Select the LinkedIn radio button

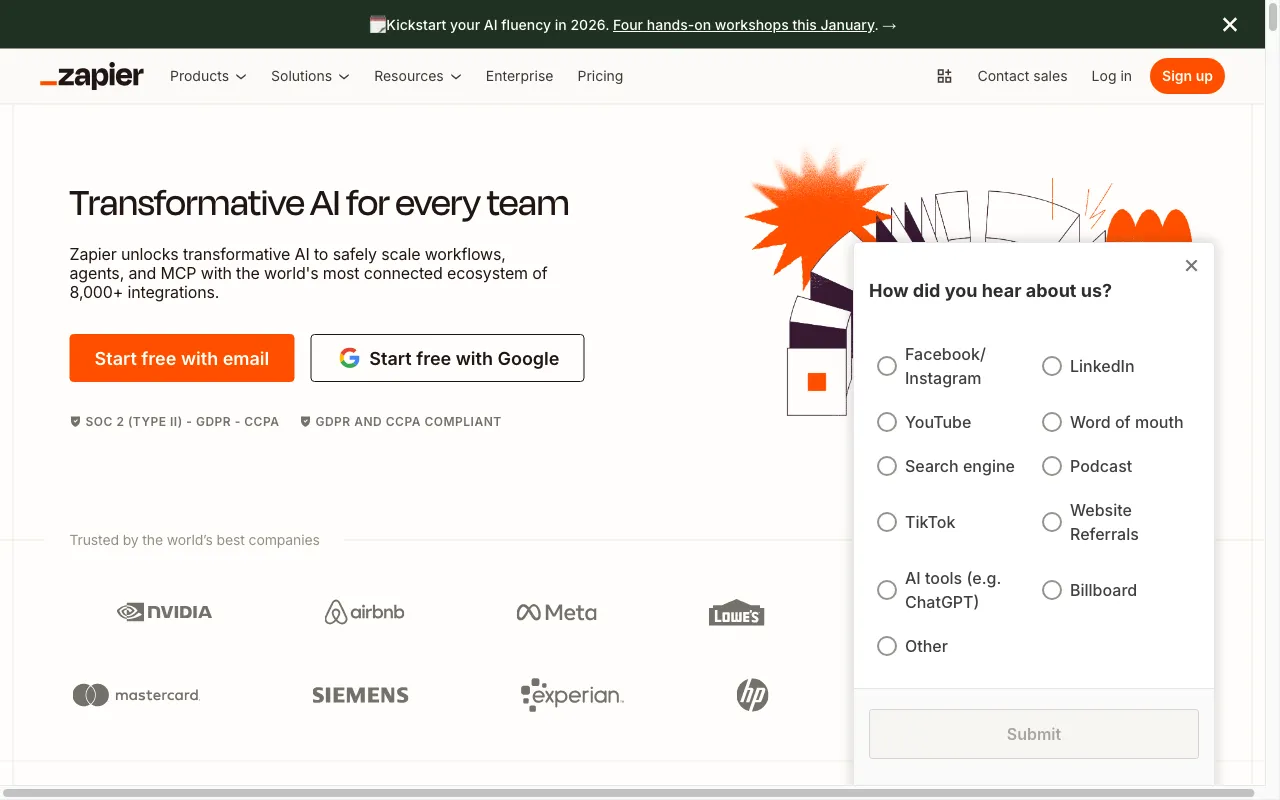[x=1052, y=366]
